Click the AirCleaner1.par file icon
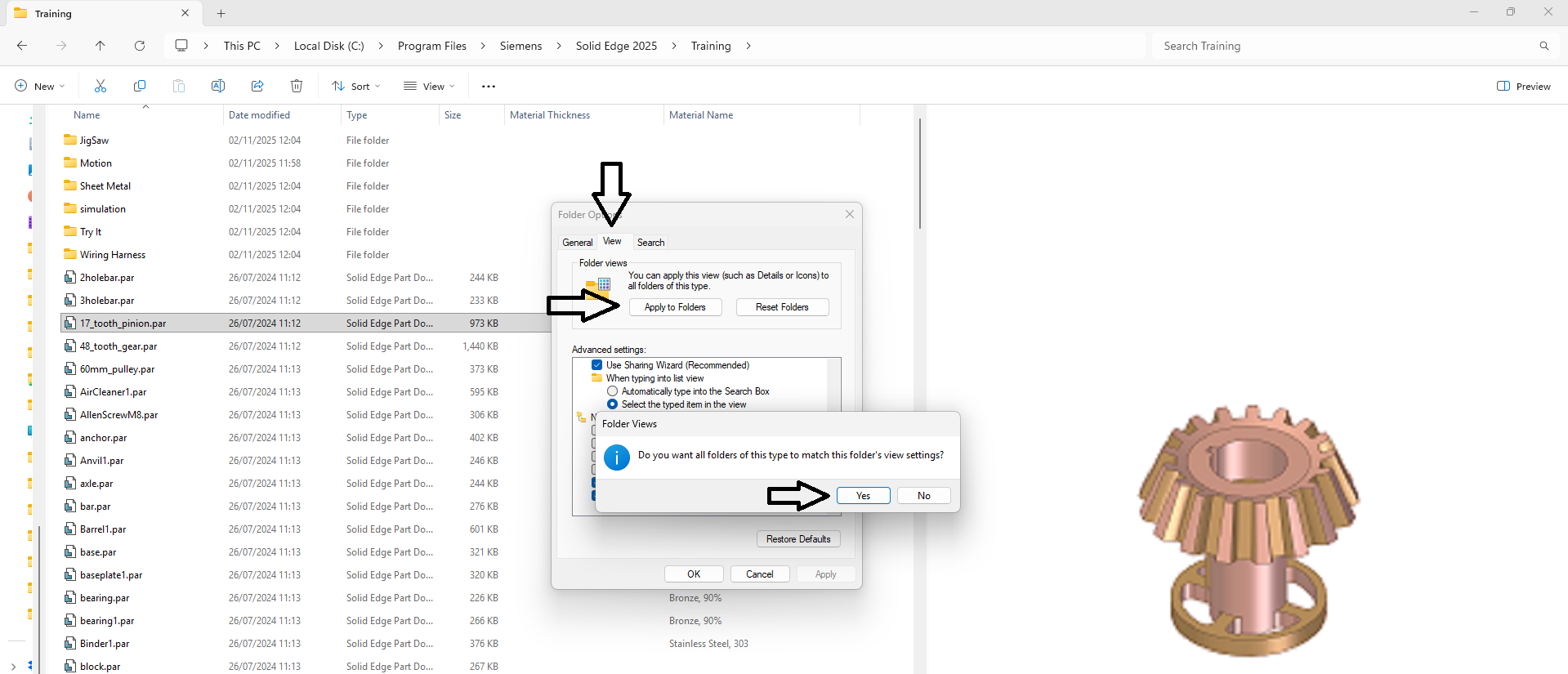1568x674 pixels. [x=70, y=391]
